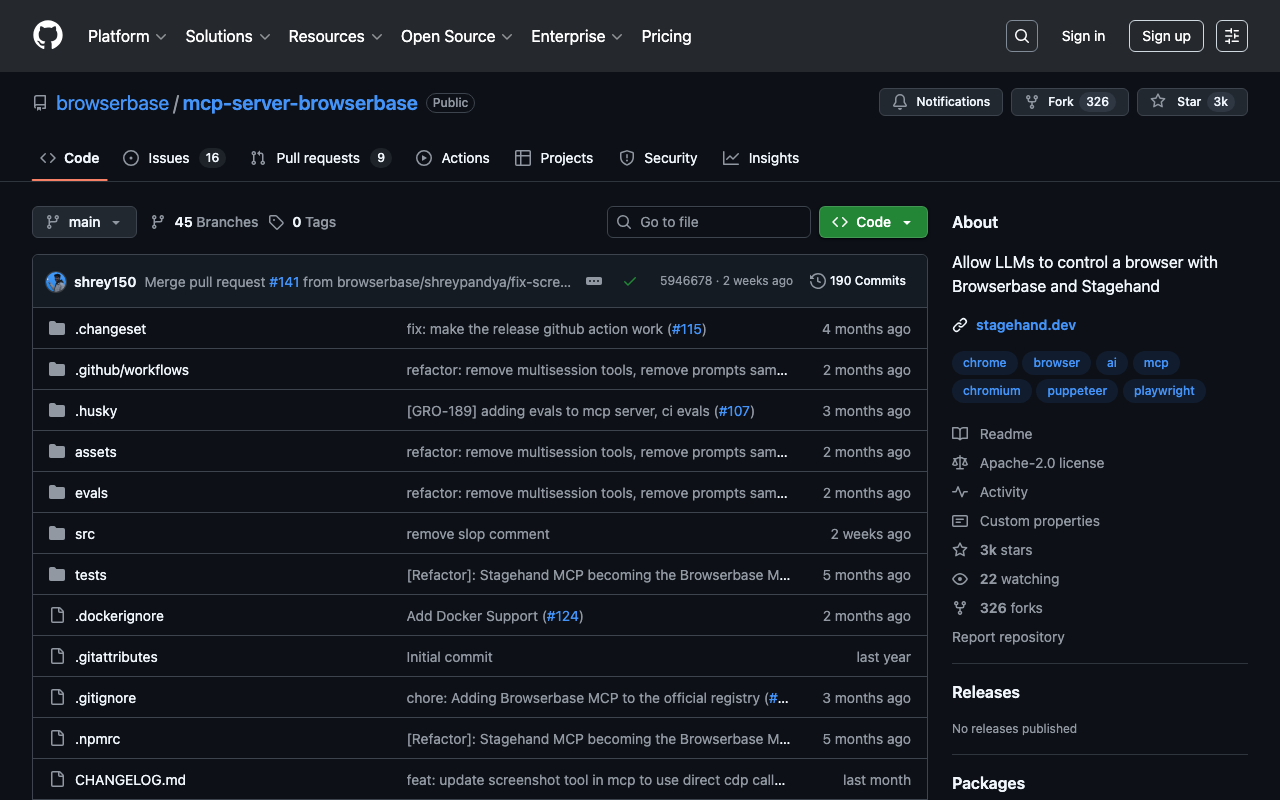Expand the Platform navigation menu
Screen dimensions: 1280x800
click(126, 36)
